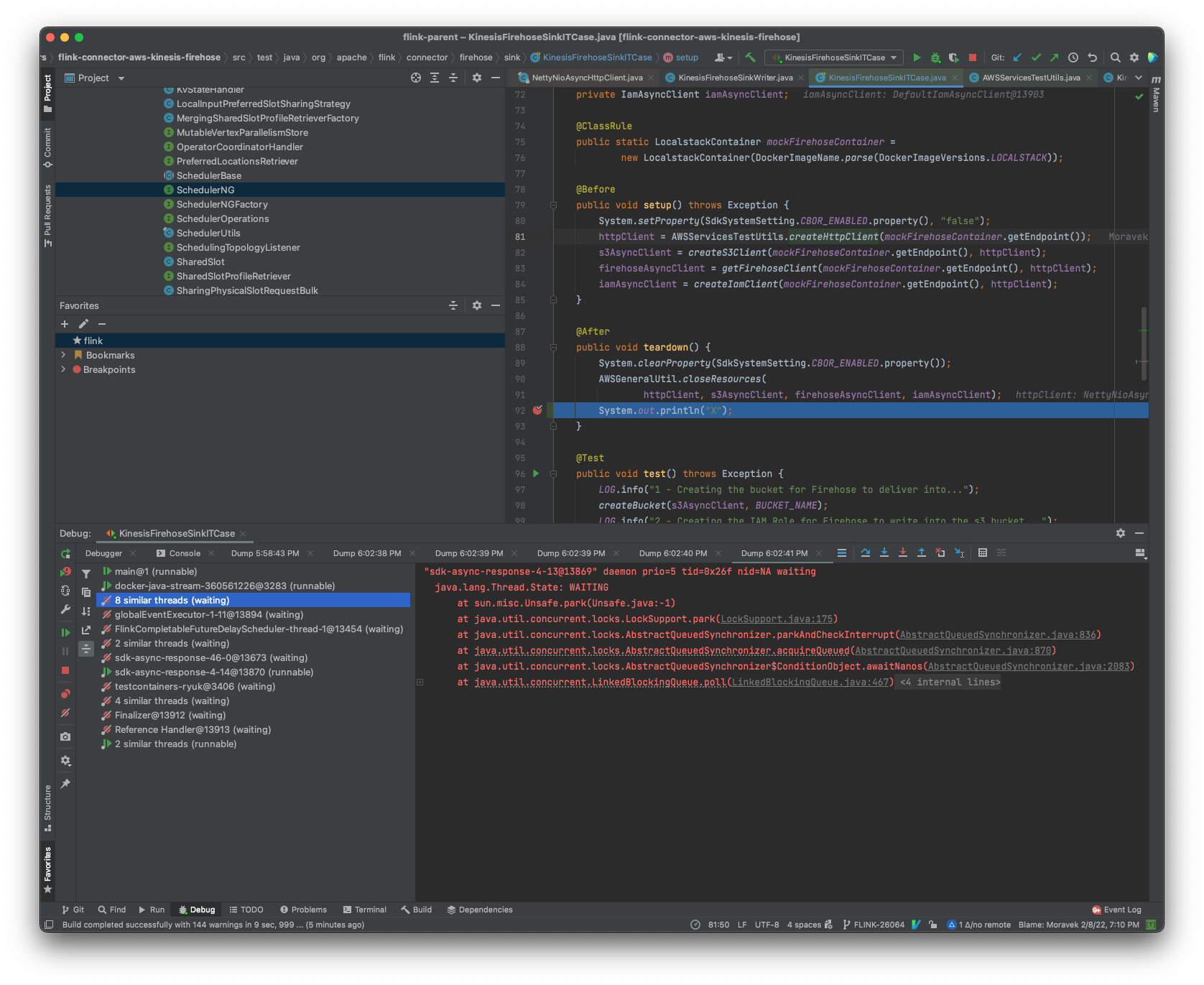Image resolution: width=1204 pixels, height=985 pixels.
Task: Collapse the setup method fold at line 79
Action: pos(553,205)
